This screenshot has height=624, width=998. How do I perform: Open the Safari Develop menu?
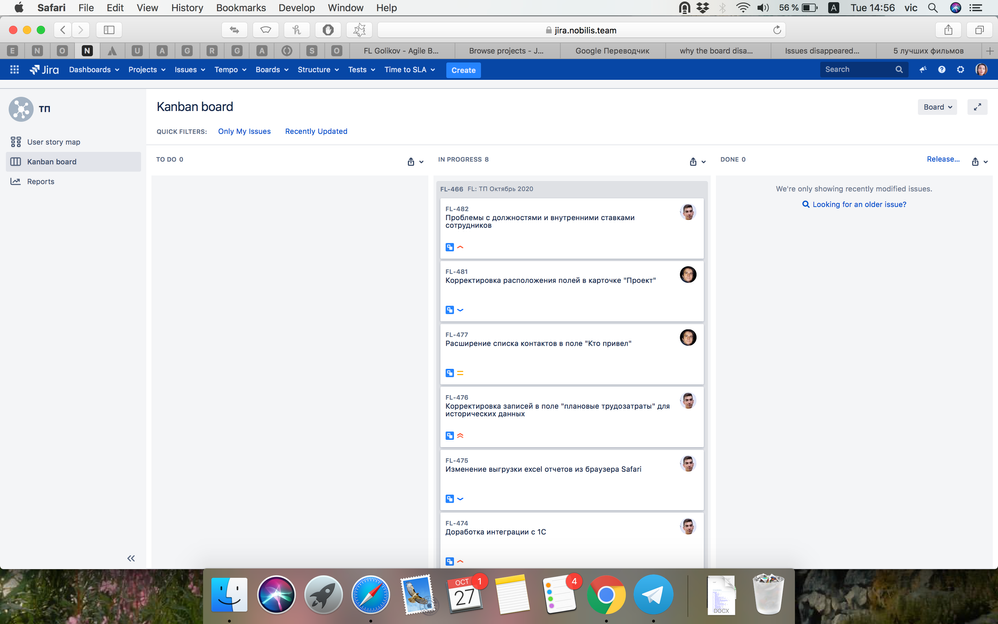[x=297, y=8]
